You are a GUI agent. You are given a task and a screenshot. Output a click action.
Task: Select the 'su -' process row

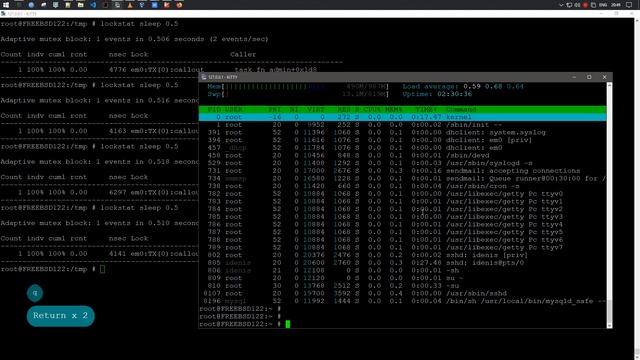tap(402, 278)
